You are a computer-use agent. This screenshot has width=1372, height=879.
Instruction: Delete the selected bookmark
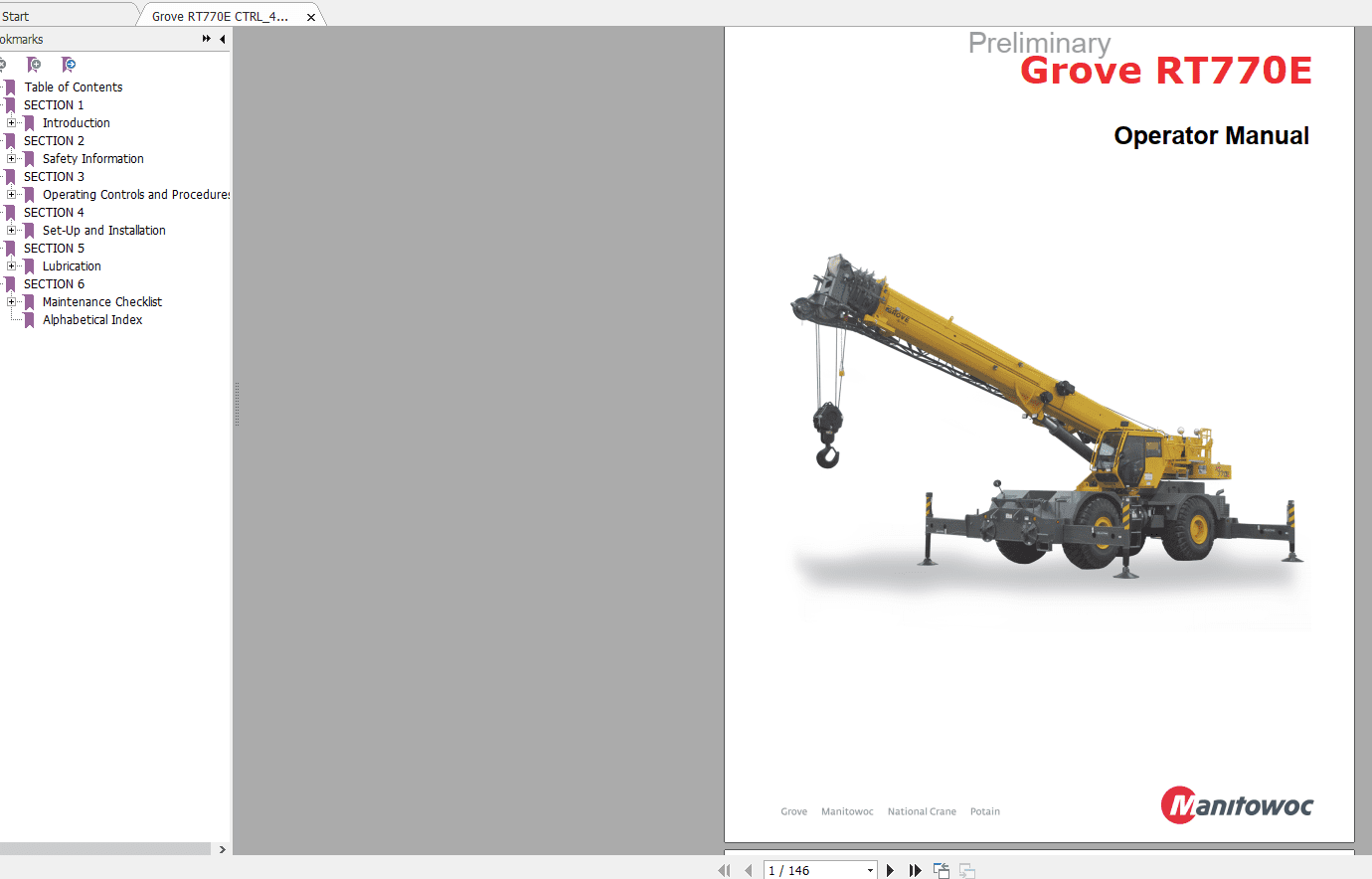[x=4, y=64]
